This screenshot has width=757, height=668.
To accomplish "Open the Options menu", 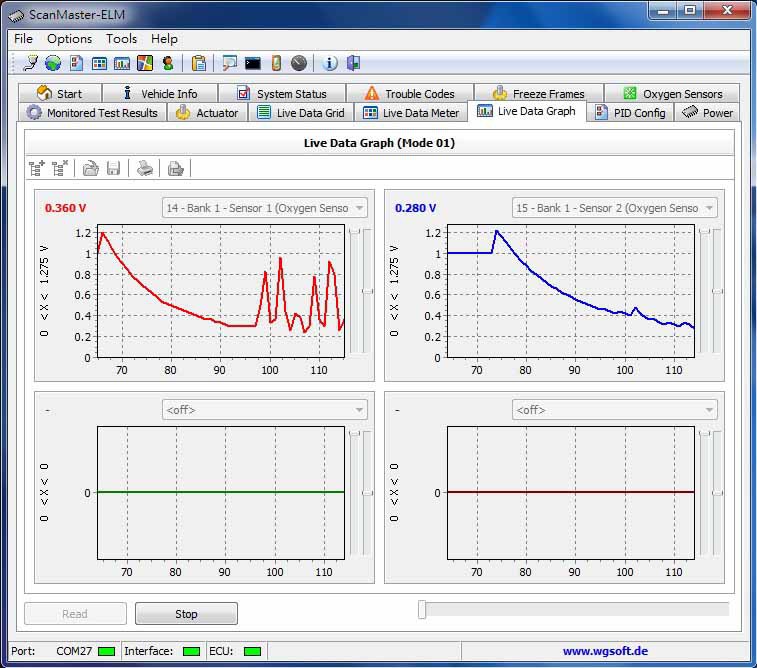I will tap(69, 39).
